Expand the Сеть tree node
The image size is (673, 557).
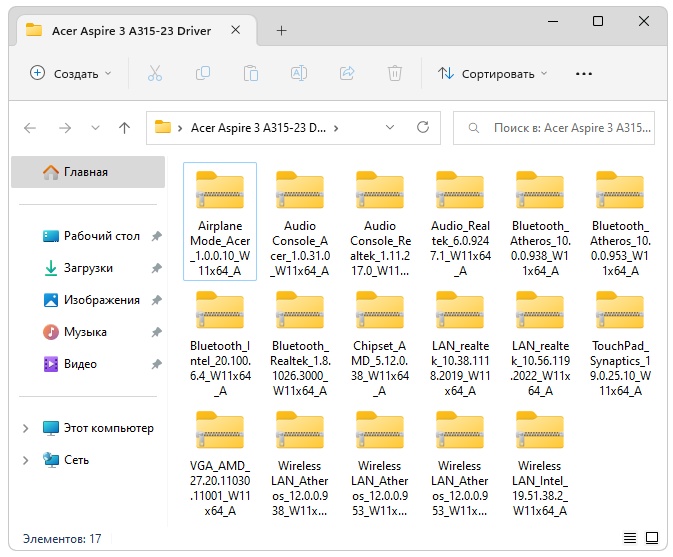pyautogui.click(x=26, y=460)
